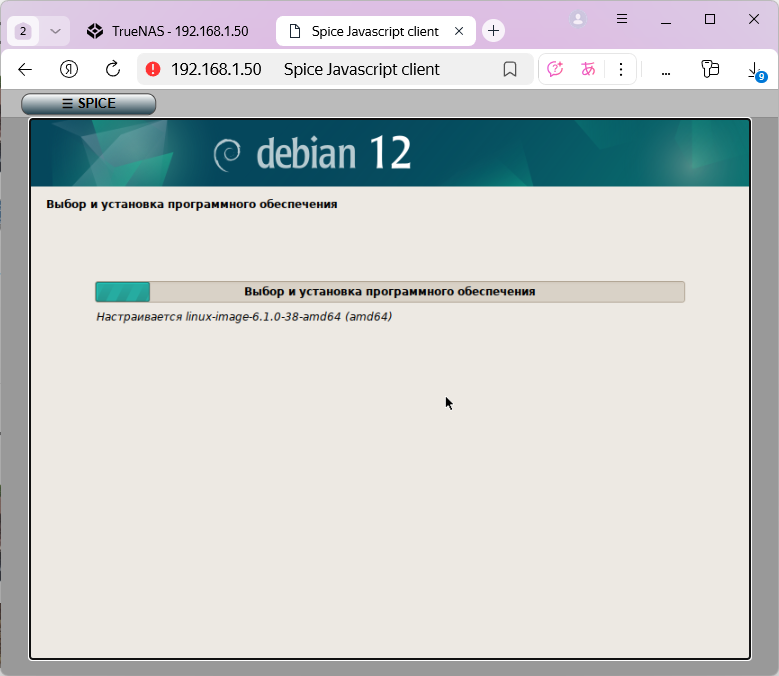Image resolution: width=779 pixels, height=676 pixels.
Task: Reload the current page
Action: click(113, 70)
